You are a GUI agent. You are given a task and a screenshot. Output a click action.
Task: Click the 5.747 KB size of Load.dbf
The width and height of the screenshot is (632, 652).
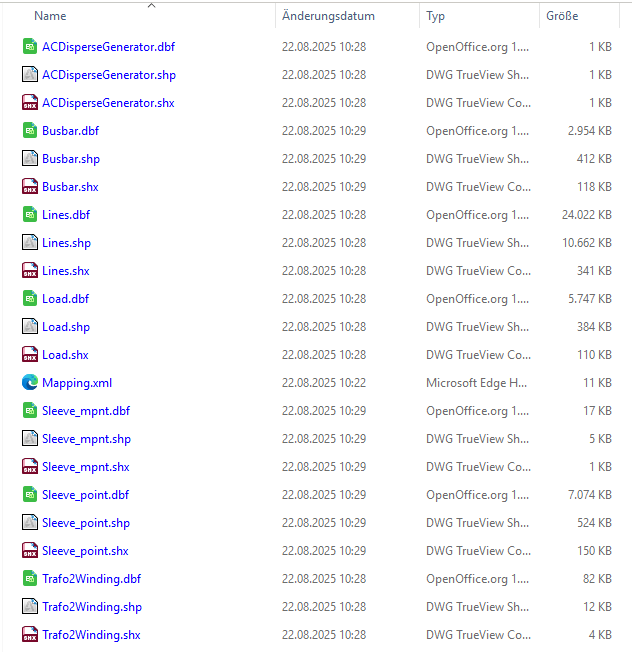click(590, 299)
